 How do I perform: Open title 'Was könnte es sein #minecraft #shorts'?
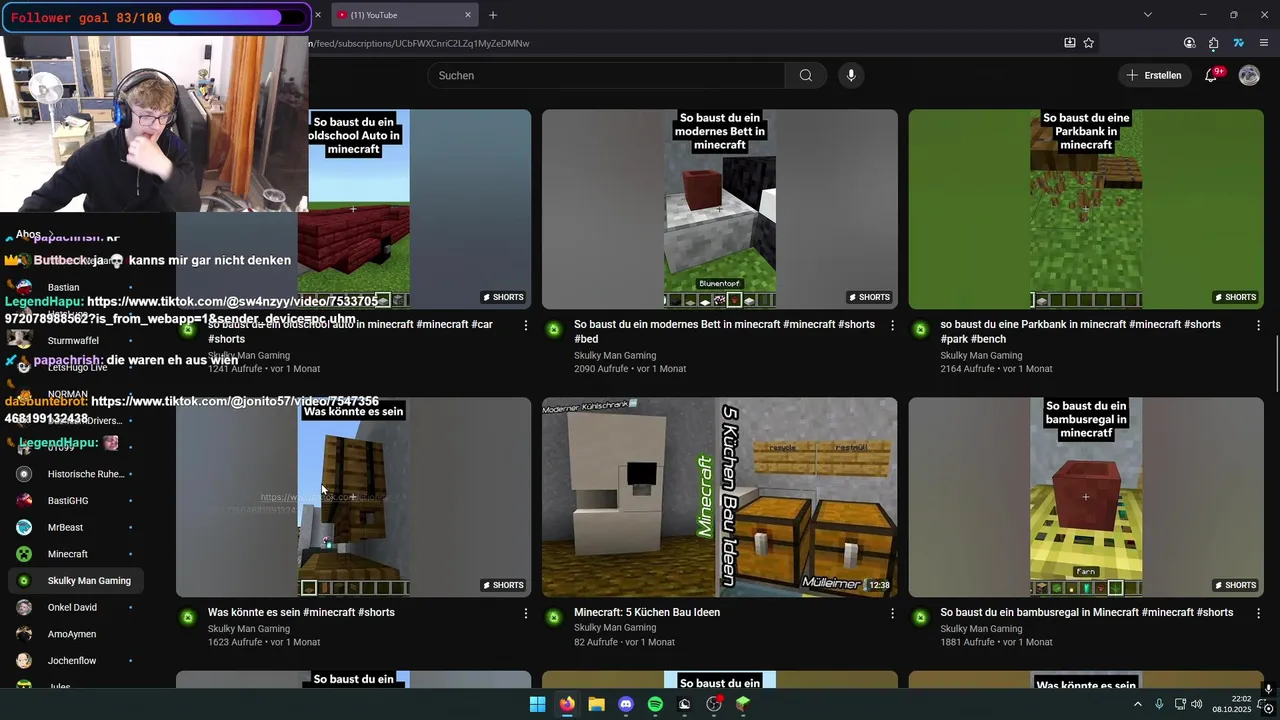[x=301, y=612]
